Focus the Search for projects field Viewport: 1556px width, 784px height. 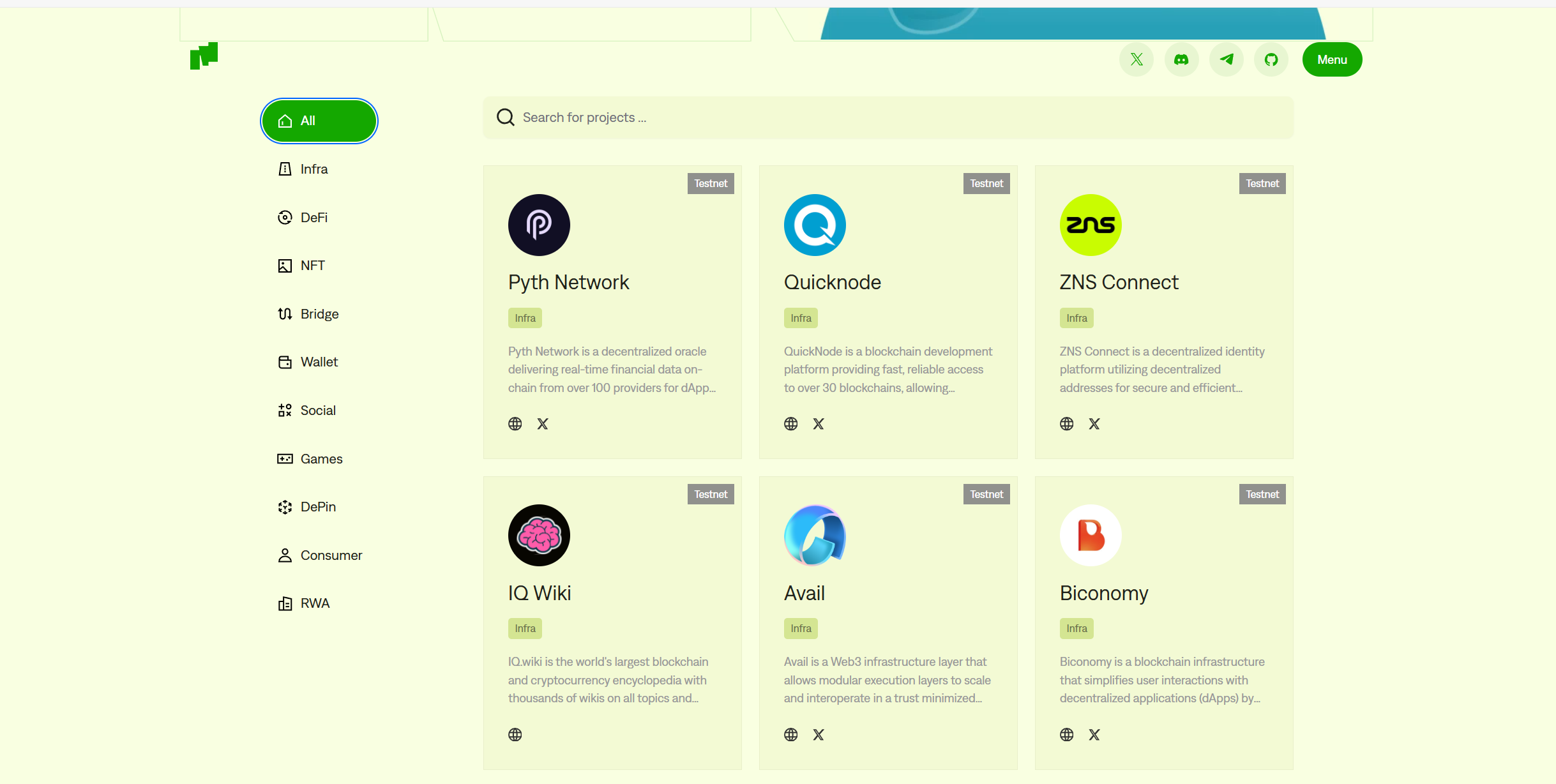pyautogui.click(x=888, y=117)
